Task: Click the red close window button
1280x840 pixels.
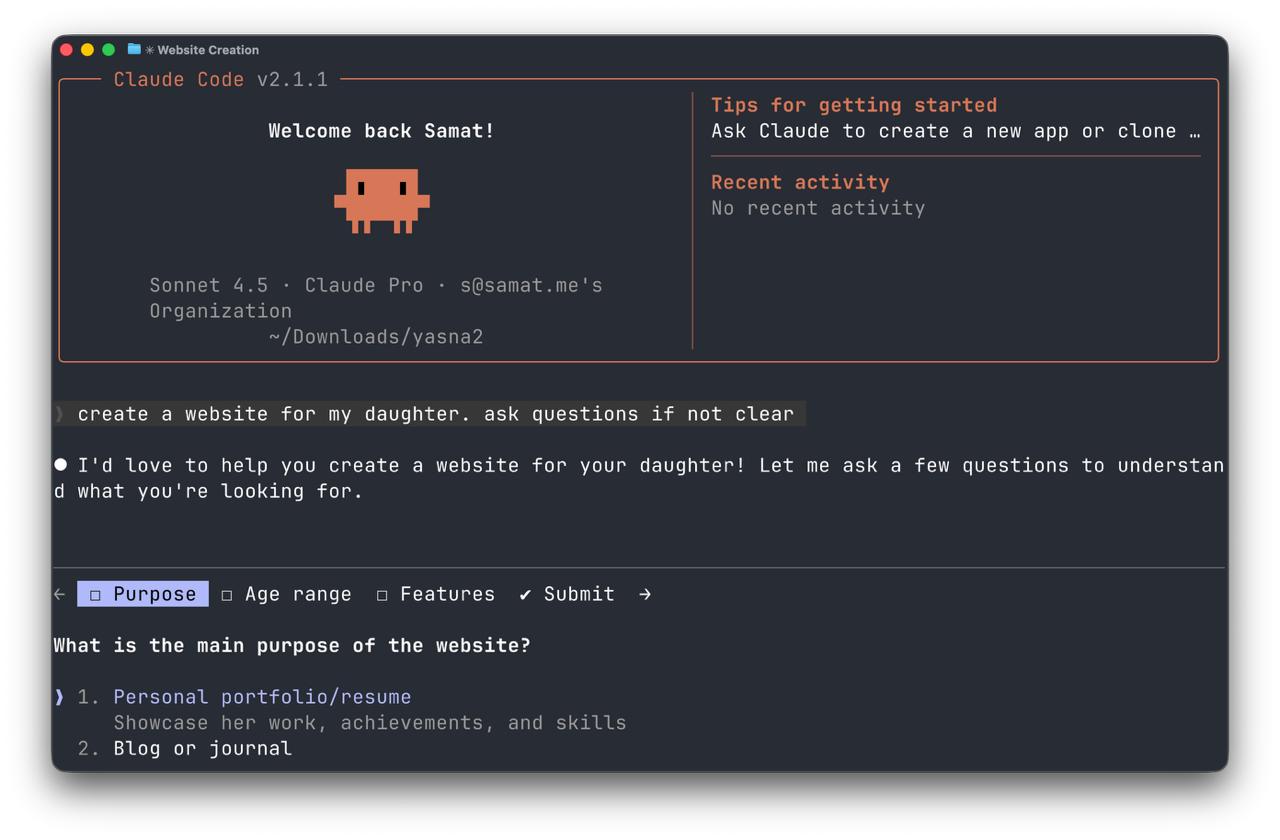Action: [x=67, y=49]
